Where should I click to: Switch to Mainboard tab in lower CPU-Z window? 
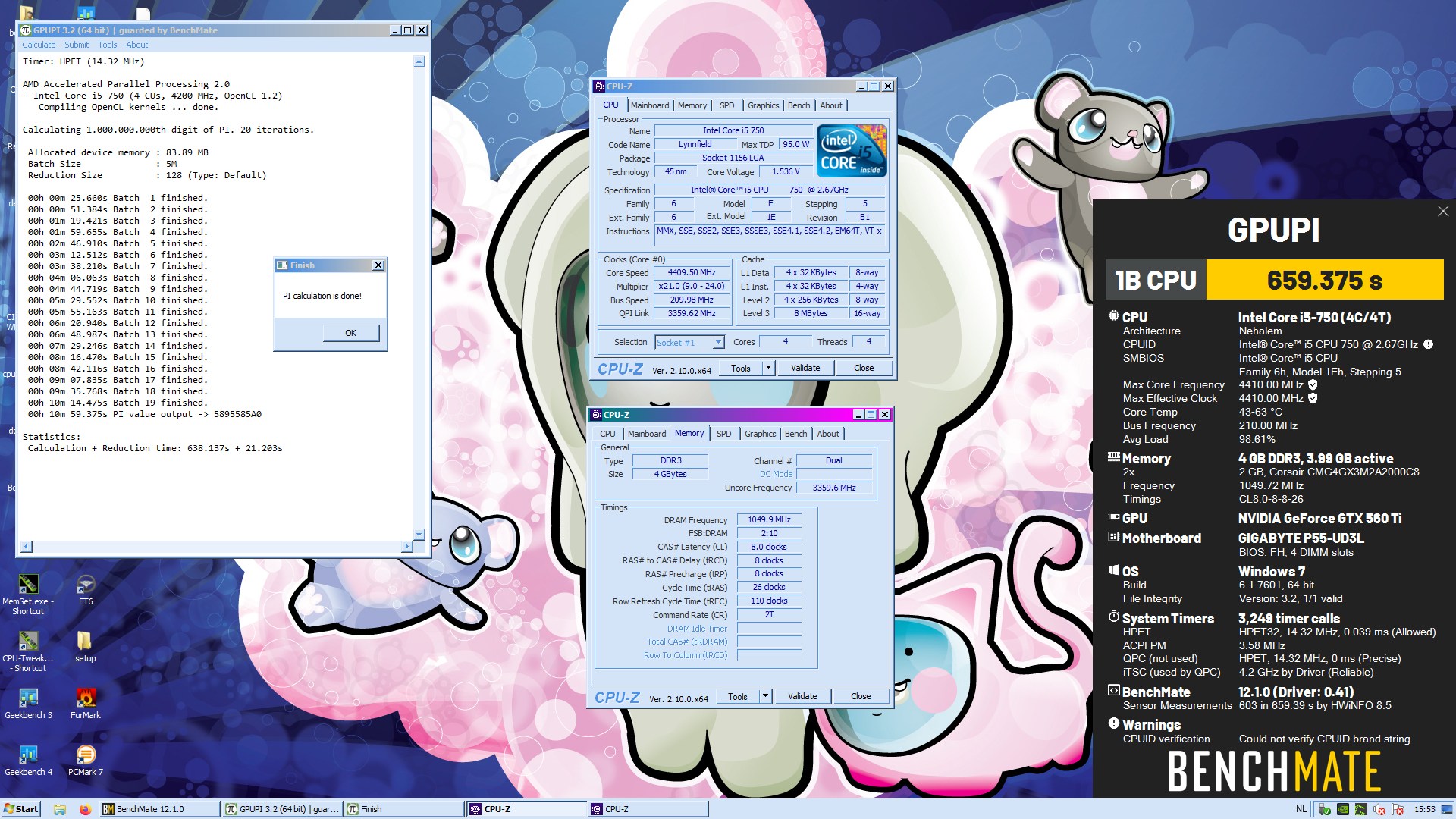[x=647, y=434]
